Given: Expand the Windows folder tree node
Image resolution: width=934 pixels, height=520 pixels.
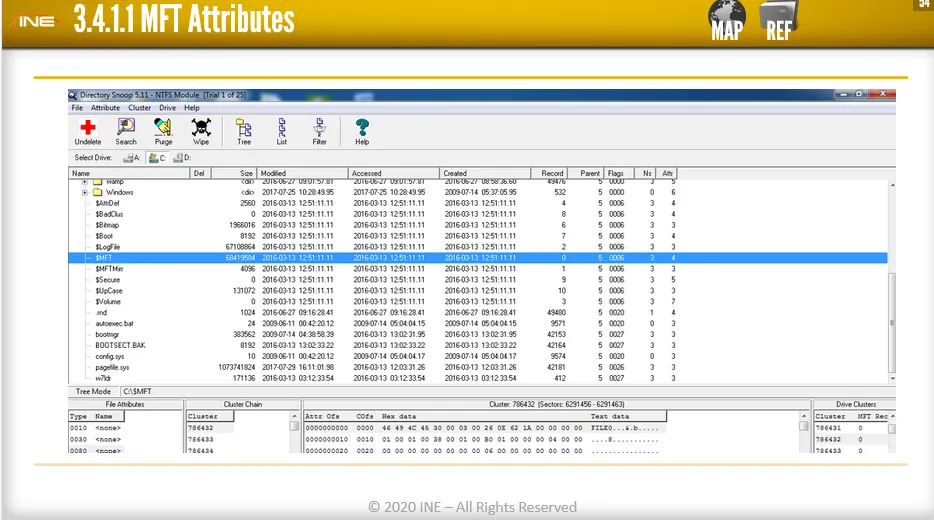Looking at the screenshot, I should (x=85, y=192).
